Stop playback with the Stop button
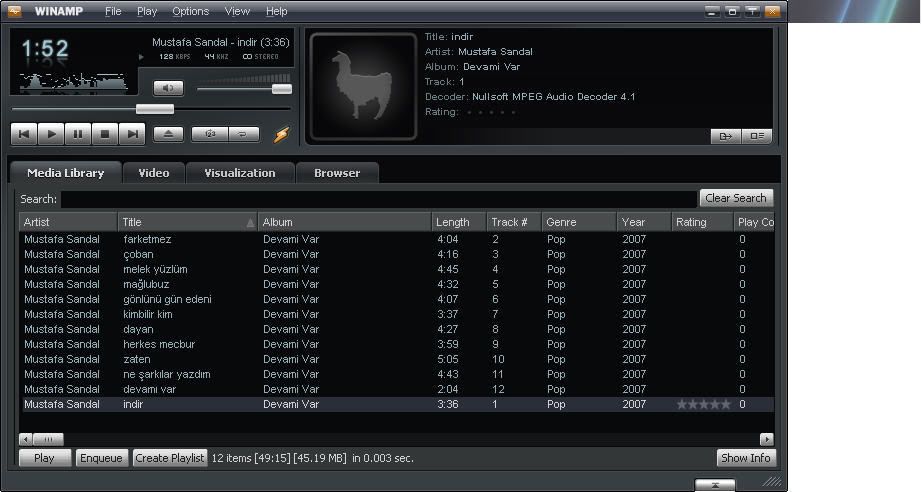922x492 pixels. (x=105, y=134)
